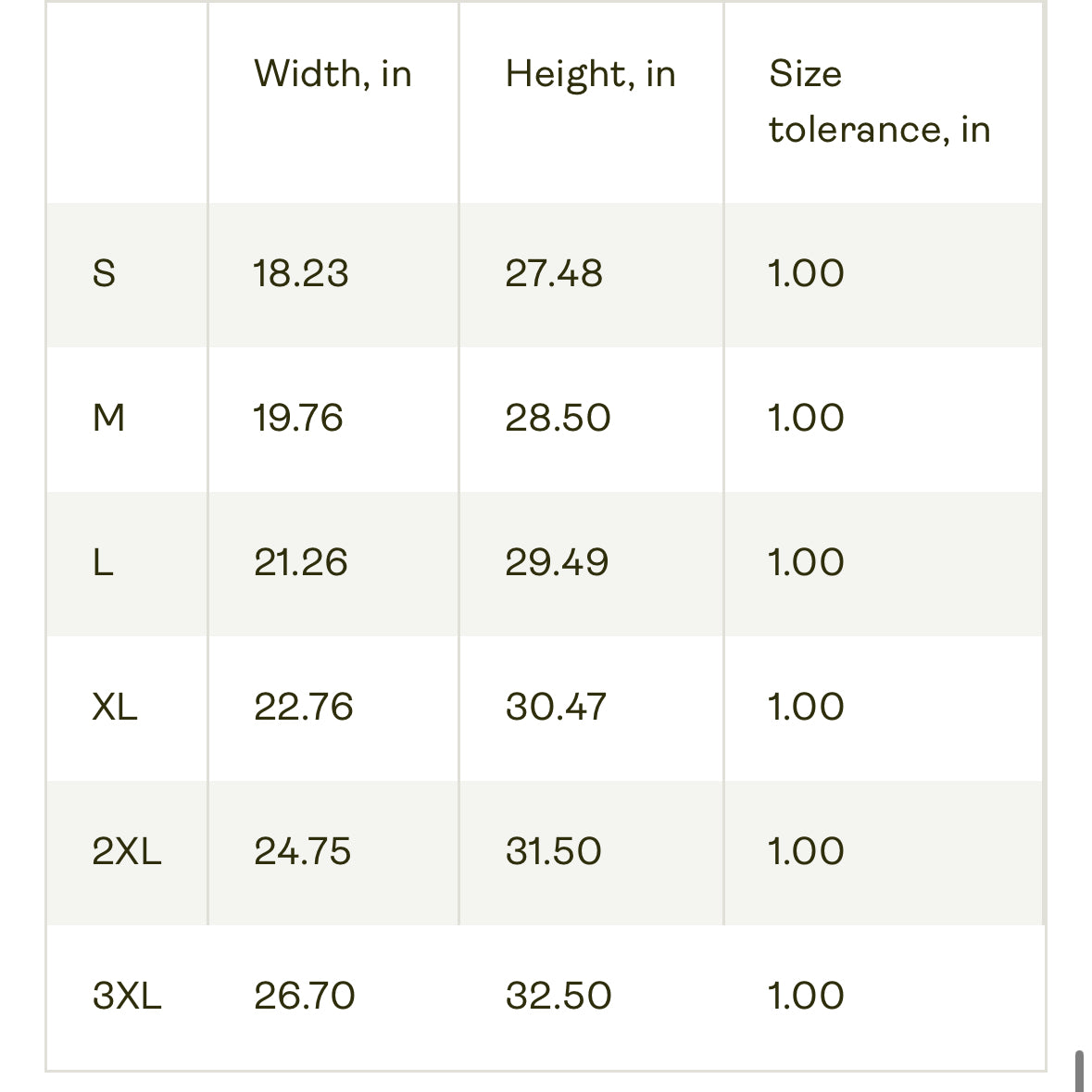The image size is (1092, 1092).
Task: Click the 30.47 height cell
Action: pyautogui.click(x=556, y=707)
